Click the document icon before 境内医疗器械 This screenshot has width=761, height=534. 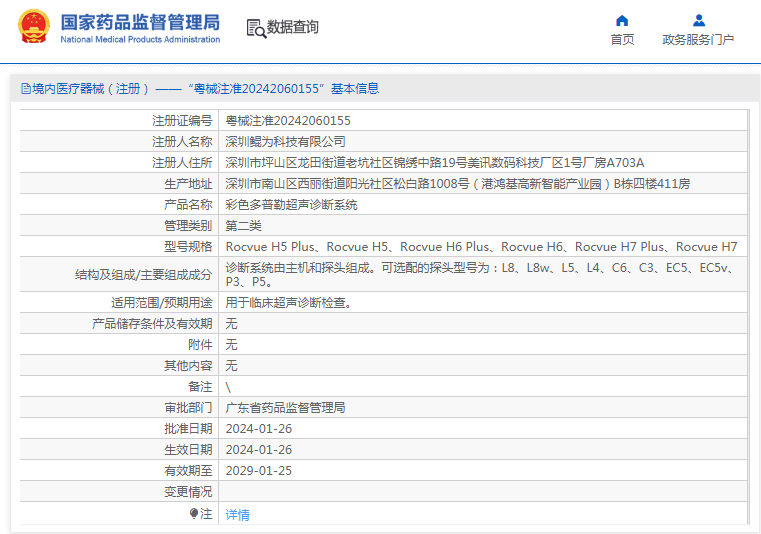click(x=26, y=89)
